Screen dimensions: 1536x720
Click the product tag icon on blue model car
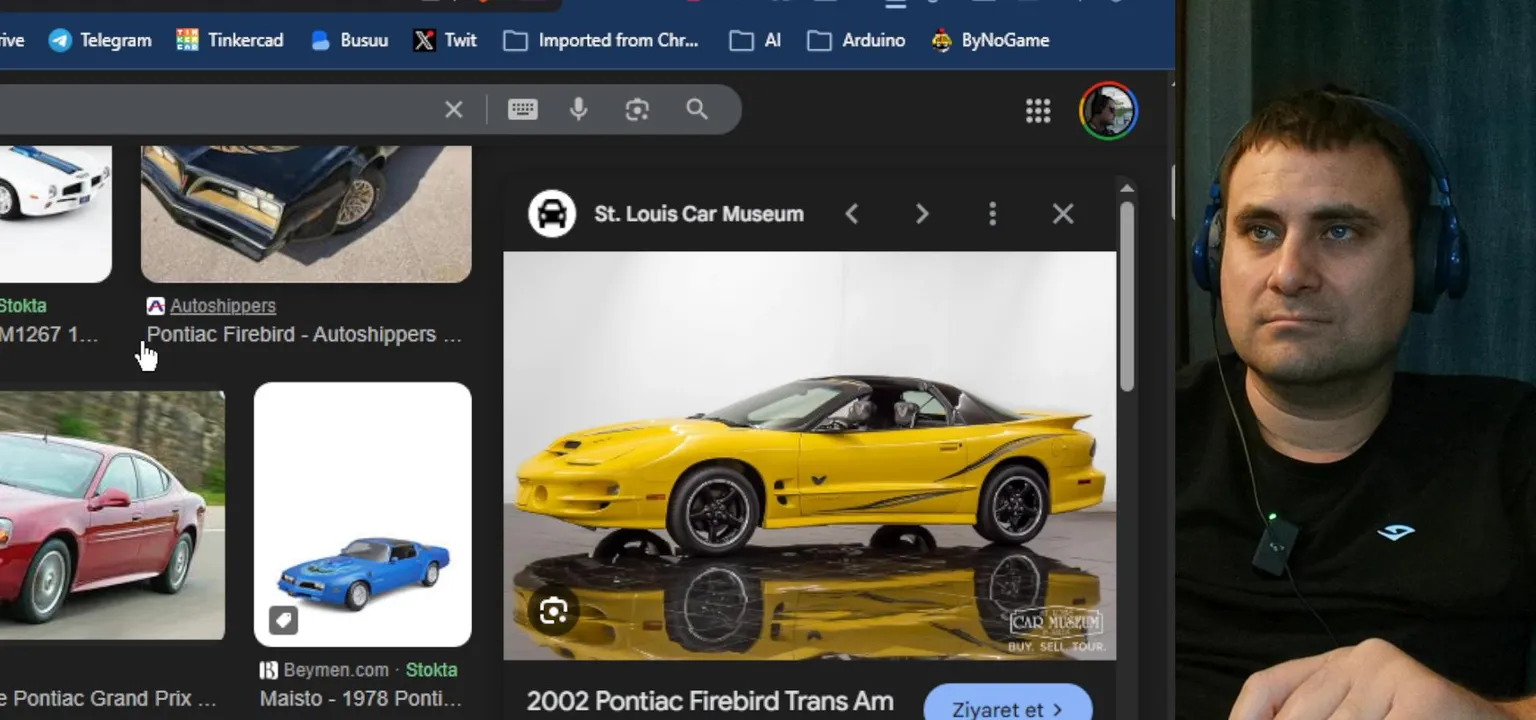click(283, 621)
